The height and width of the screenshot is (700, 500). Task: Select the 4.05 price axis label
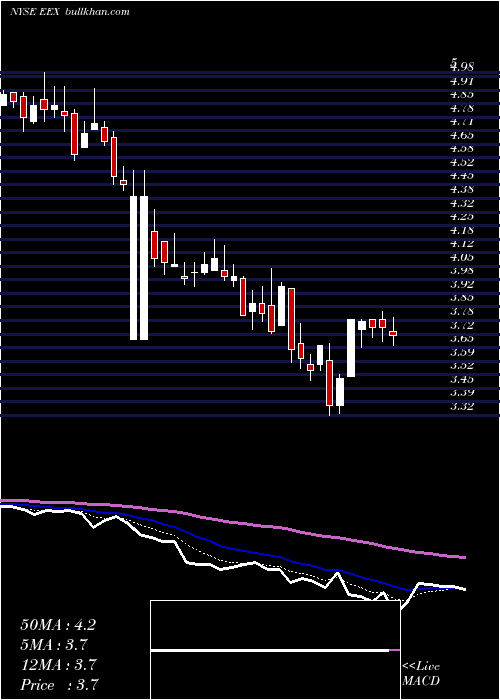(x=462, y=257)
